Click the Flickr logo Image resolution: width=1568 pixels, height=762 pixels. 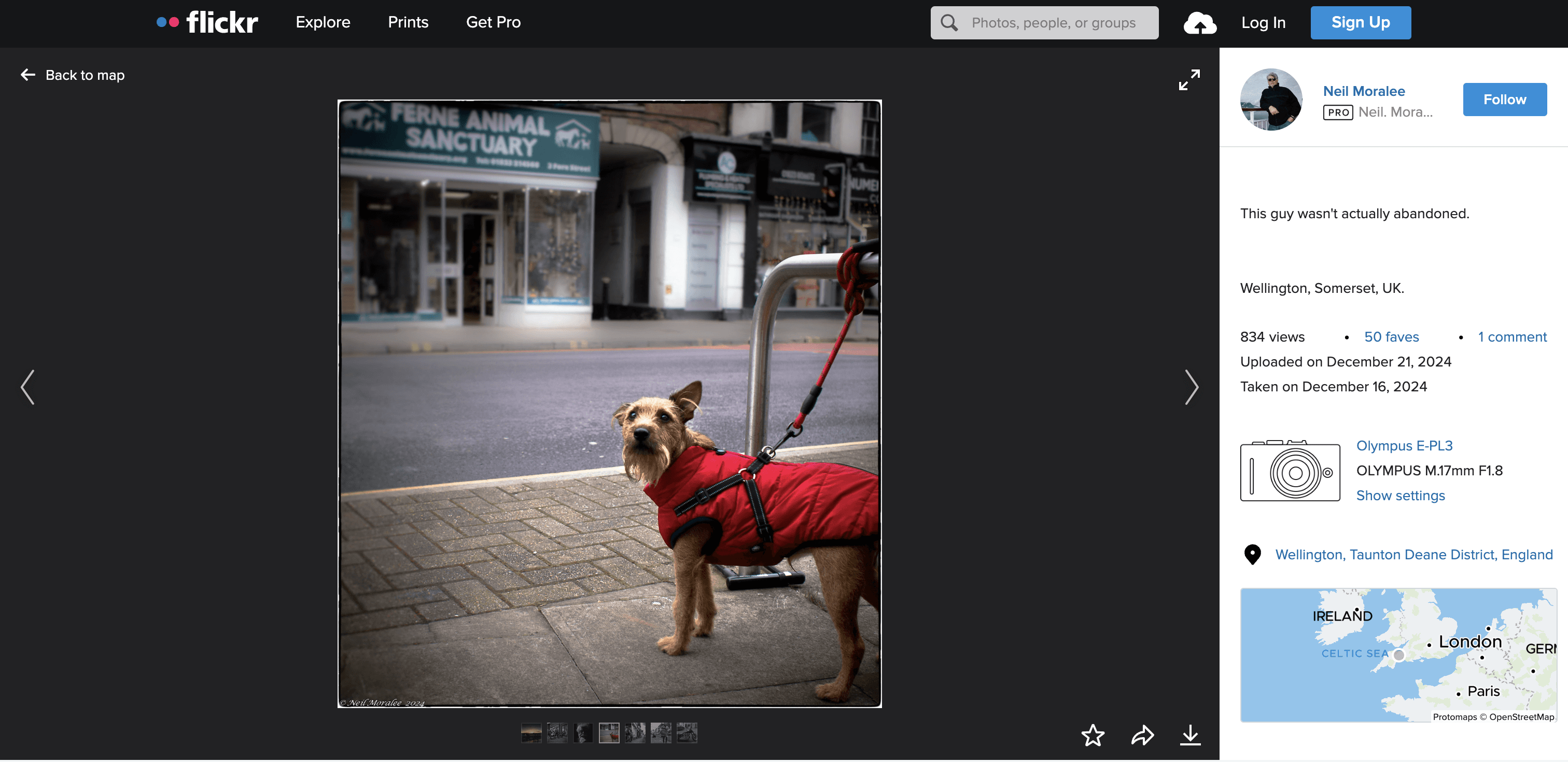click(x=207, y=22)
